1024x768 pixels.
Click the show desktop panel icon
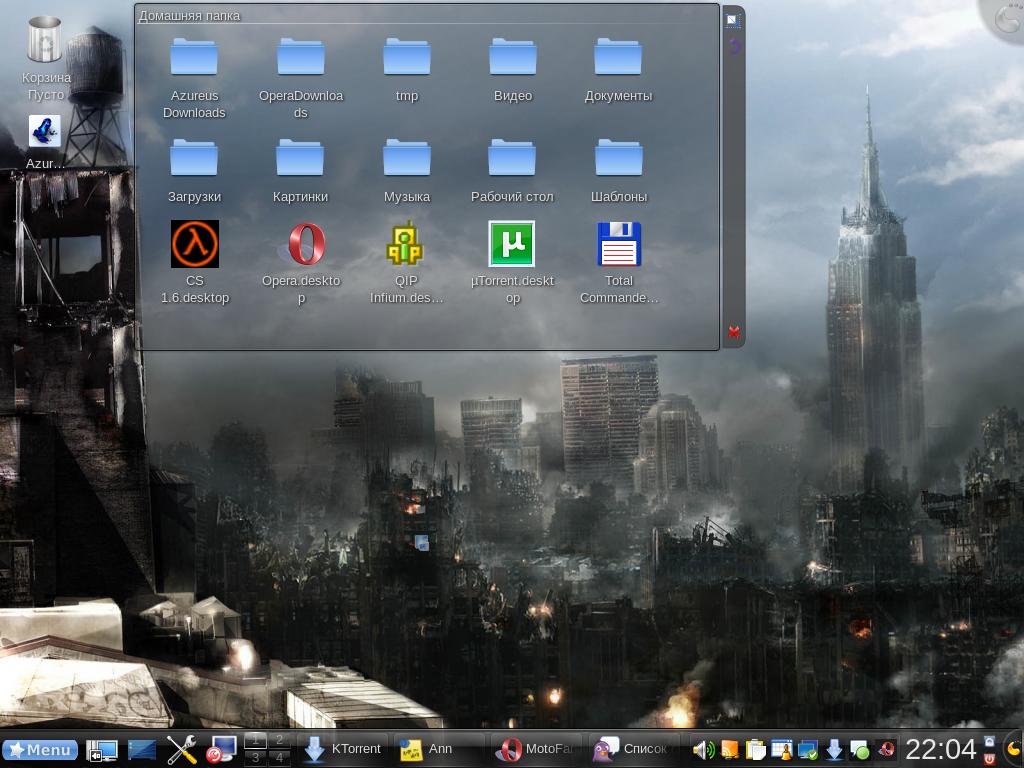coord(102,750)
